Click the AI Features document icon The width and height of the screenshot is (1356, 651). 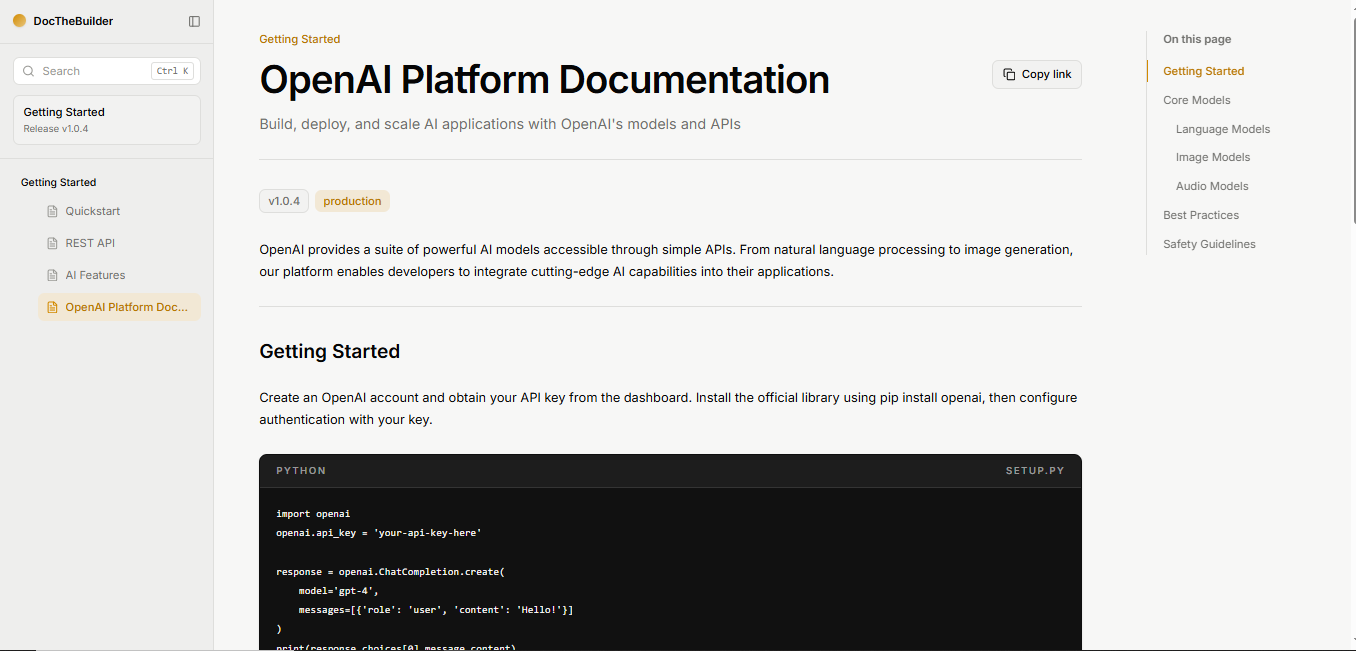(53, 275)
